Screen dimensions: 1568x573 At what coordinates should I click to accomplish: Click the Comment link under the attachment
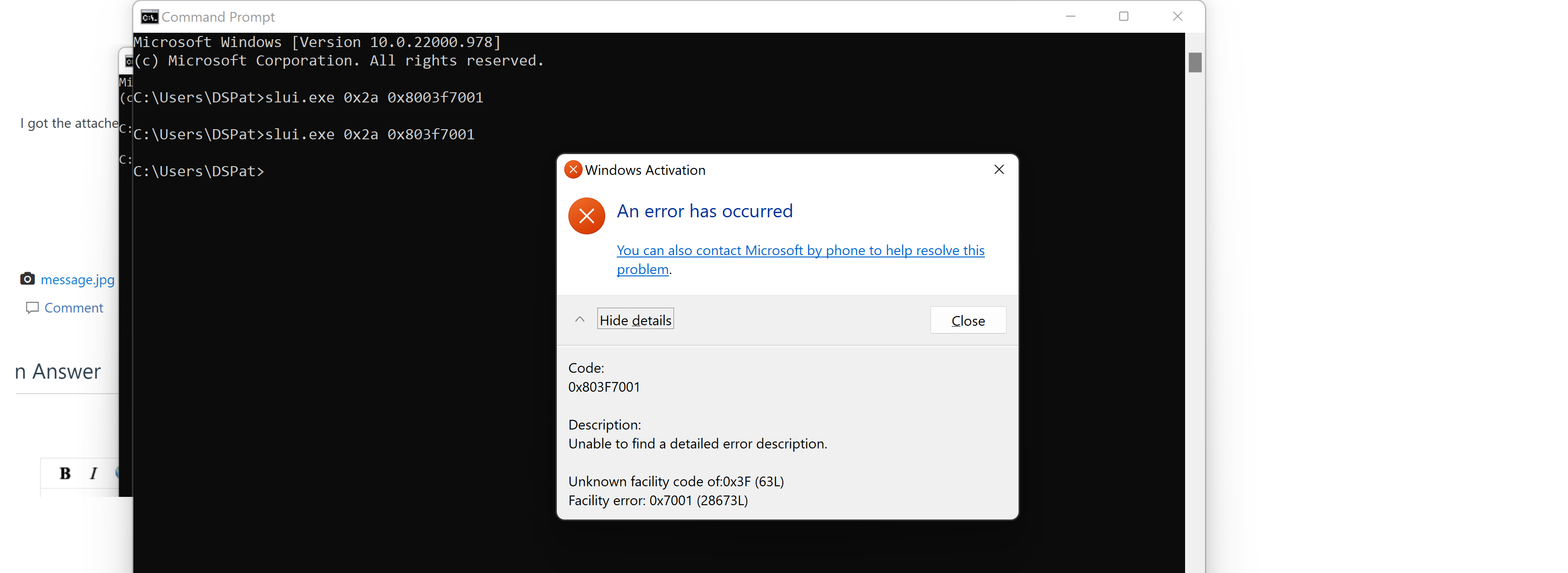(74, 308)
